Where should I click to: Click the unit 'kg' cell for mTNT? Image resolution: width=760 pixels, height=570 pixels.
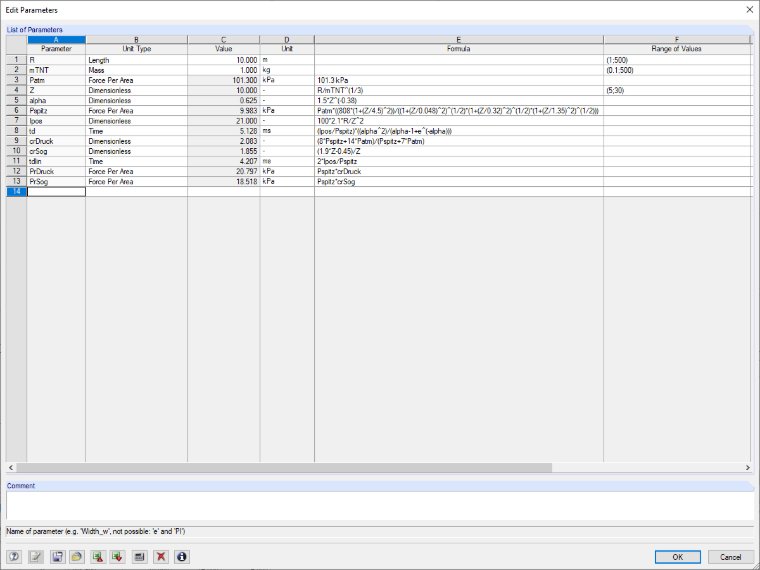[287, 70]
